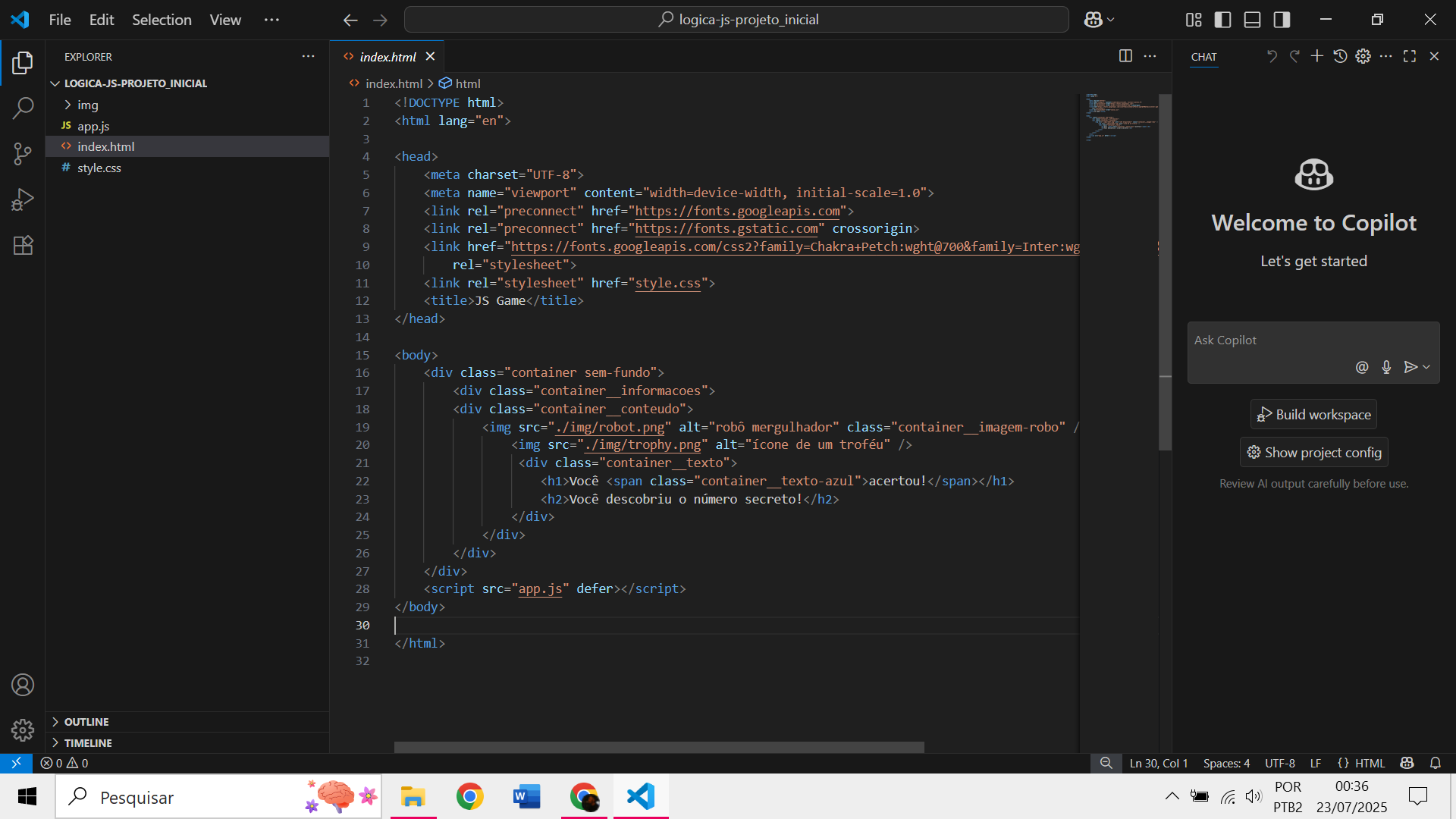Open chat panel more options

(1385, 56)
